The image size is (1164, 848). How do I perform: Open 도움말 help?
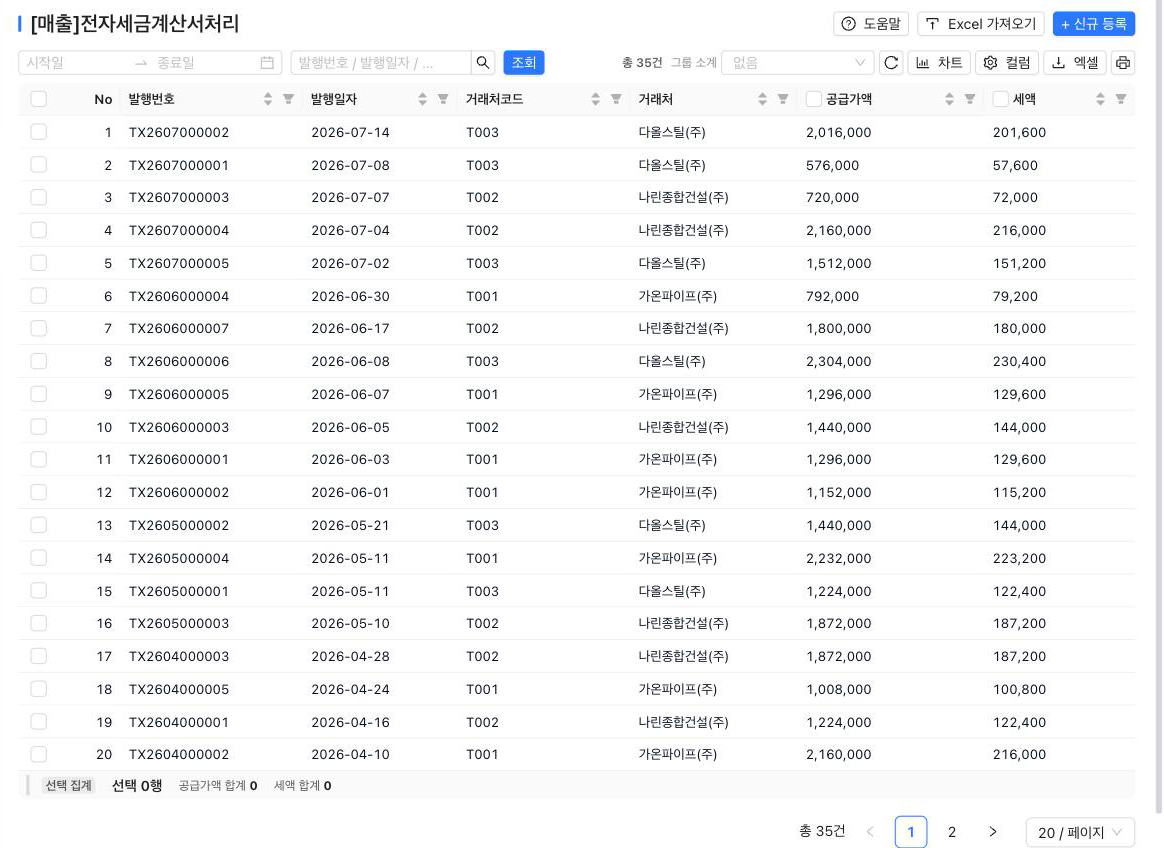coord(871,24)
